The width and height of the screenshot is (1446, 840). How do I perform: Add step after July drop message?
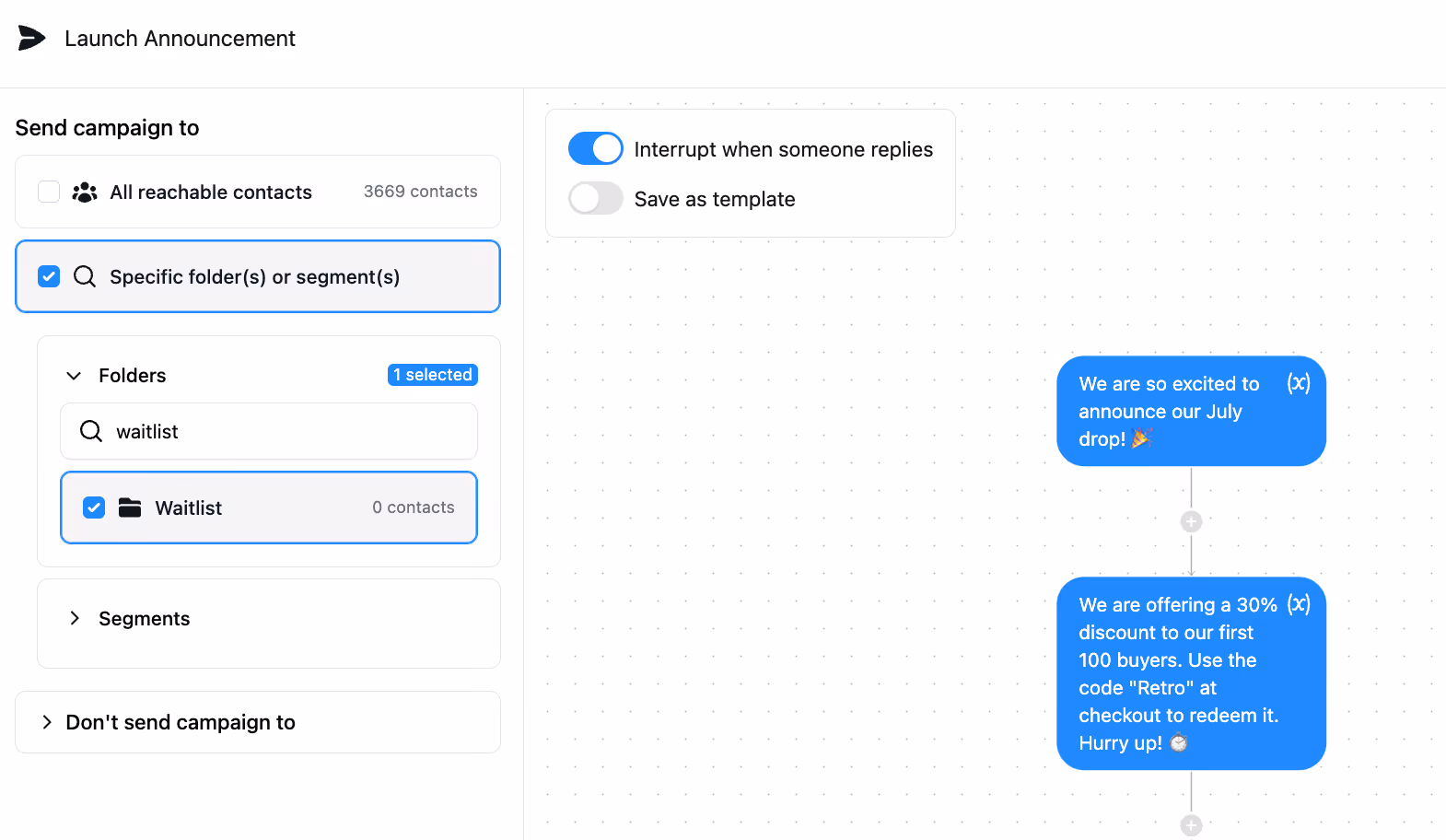click(1191, 521)
